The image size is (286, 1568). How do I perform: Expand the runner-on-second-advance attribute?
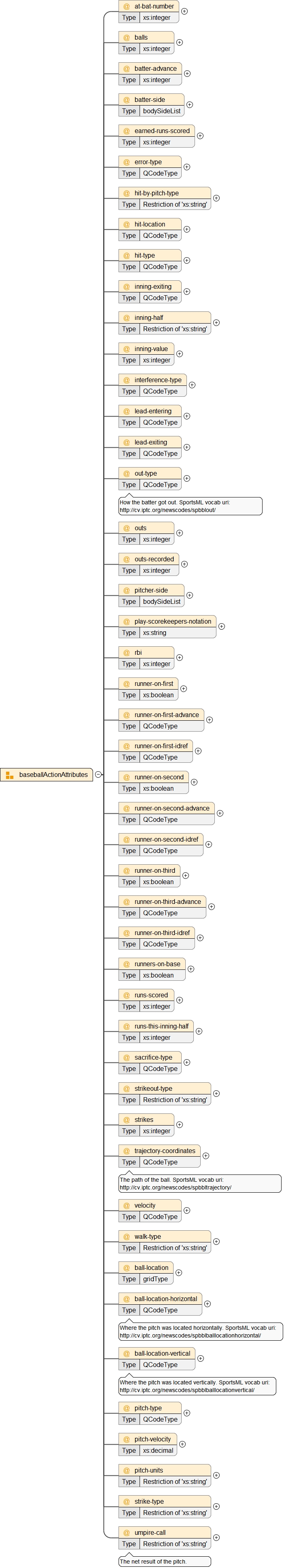[x=220, y=813]
